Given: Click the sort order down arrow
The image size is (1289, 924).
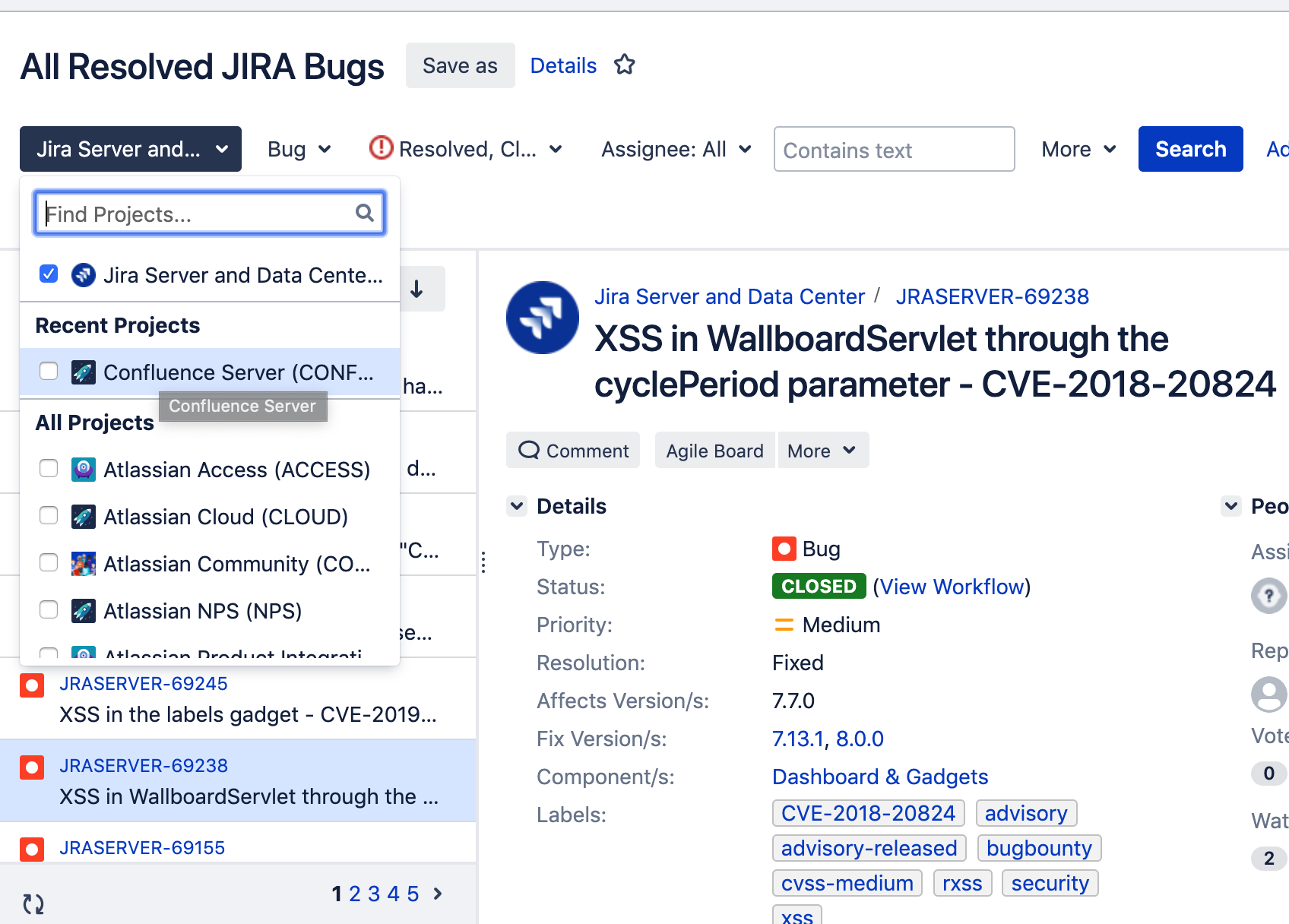Looking at the screenshot, I should (x=416, y=289).
